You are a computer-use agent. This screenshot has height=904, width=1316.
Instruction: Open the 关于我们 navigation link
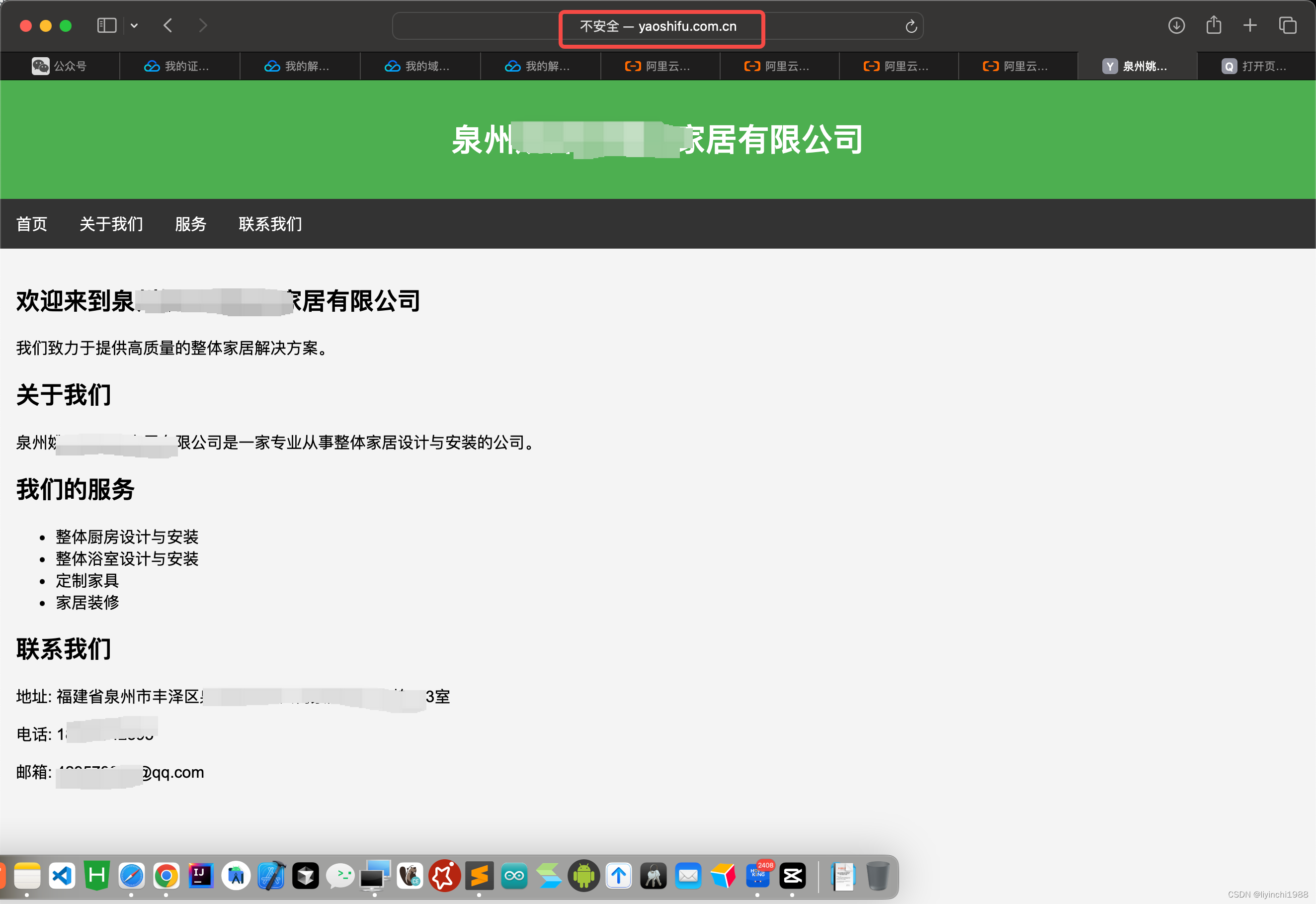pyautogui.click(x=111, y=224)
